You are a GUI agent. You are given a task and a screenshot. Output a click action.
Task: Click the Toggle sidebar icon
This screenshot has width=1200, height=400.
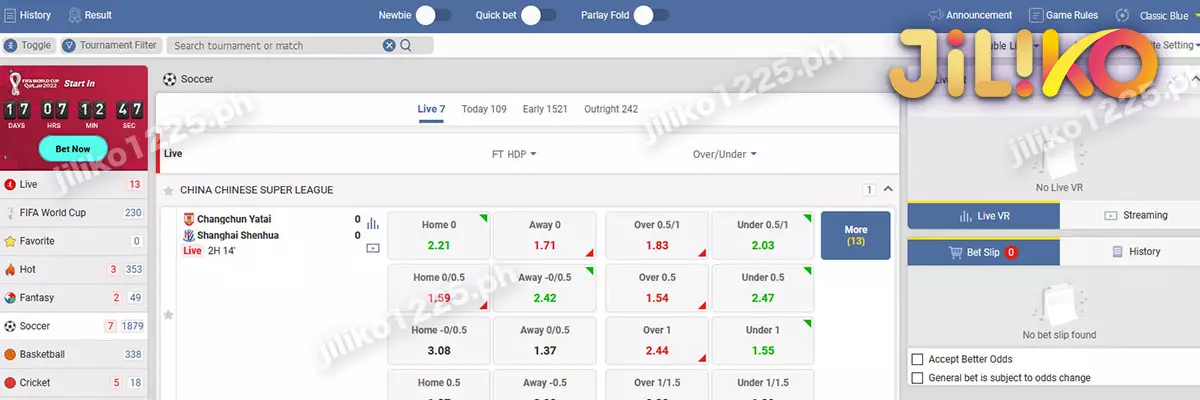coord(10,45)
